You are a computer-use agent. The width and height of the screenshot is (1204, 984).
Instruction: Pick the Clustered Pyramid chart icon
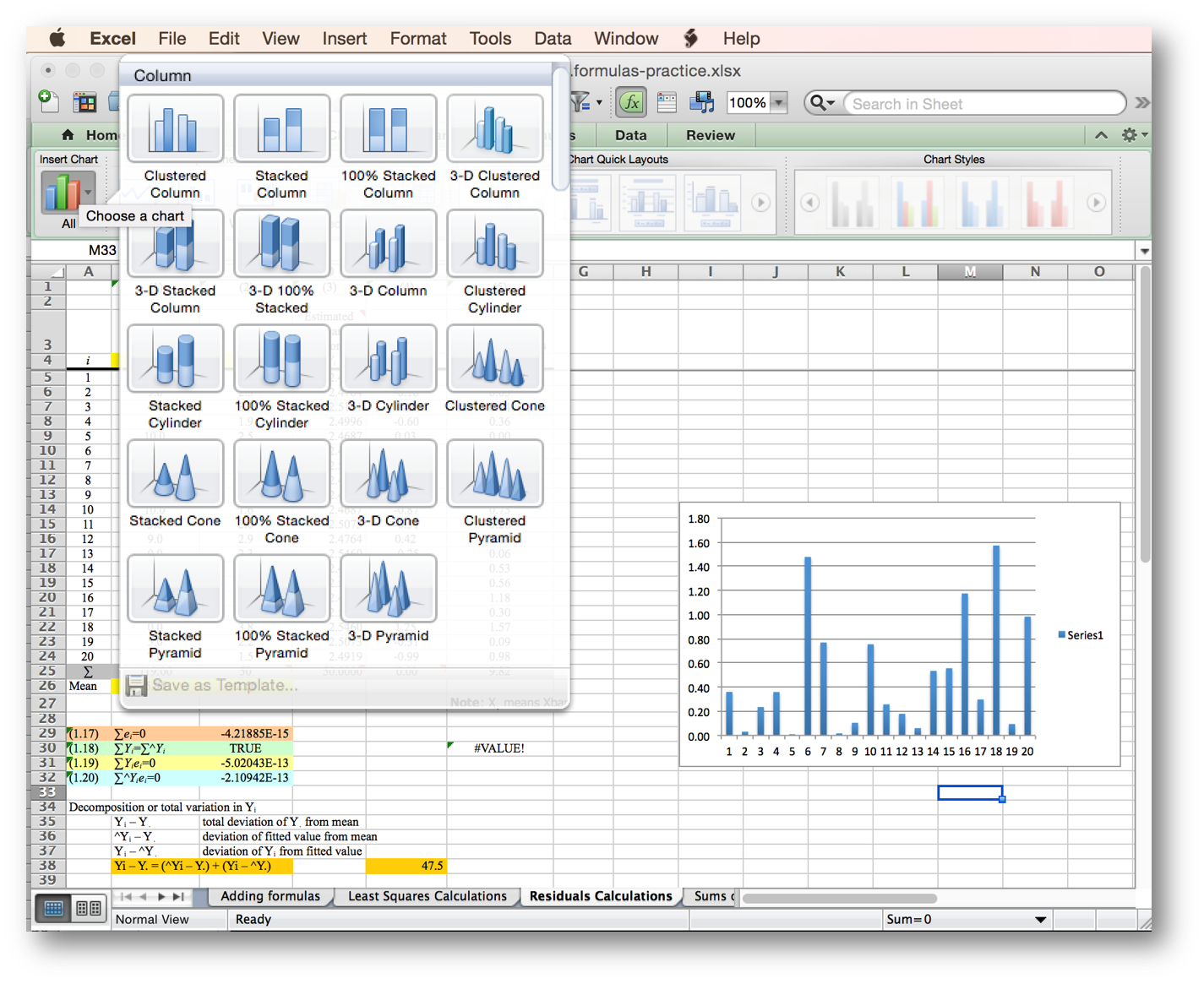494,474
